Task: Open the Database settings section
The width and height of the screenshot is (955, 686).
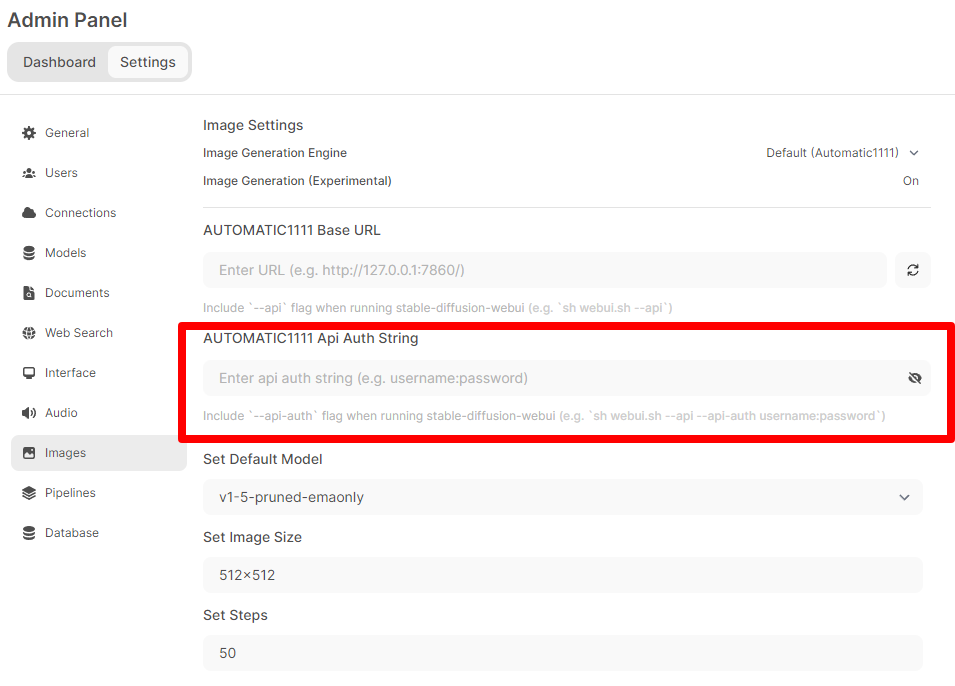Action: tap(99, 533)
